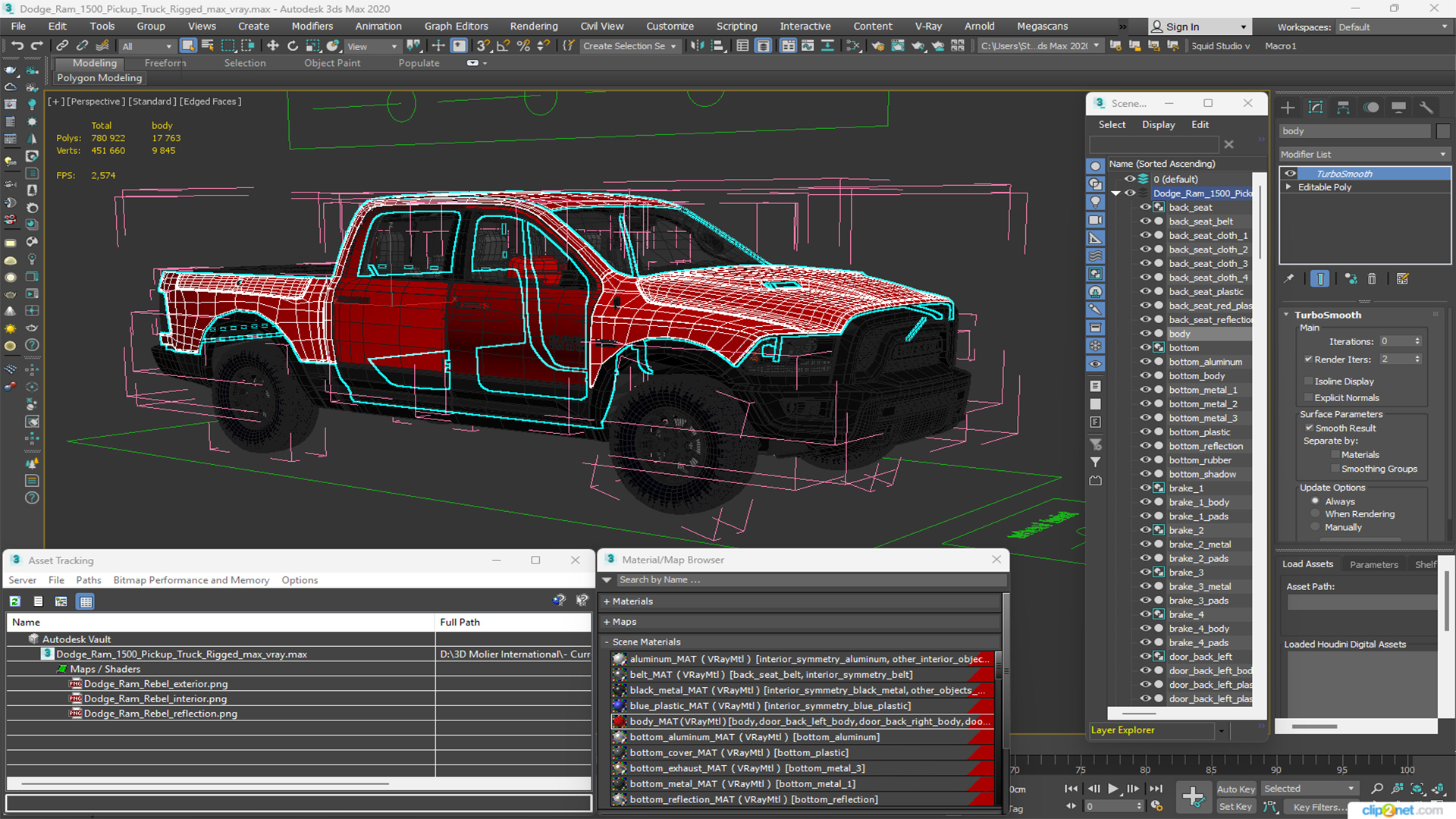The image size is (1456, 819).
Task: Click Make Unique icon under modifier stack
Action: (x=1351, y=279)
